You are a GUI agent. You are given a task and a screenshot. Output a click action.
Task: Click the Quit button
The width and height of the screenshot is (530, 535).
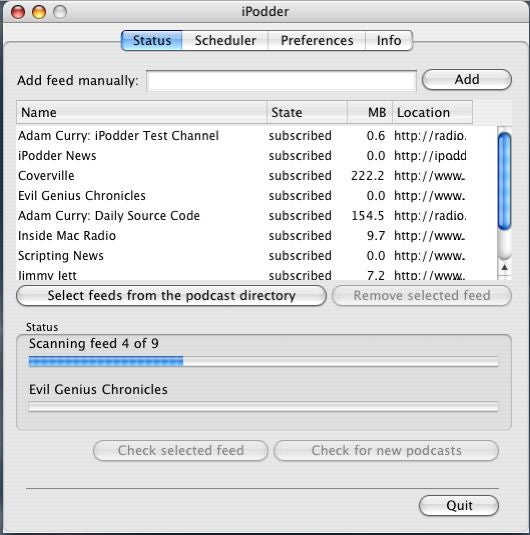pyautogui.click(x=459, y=505)
